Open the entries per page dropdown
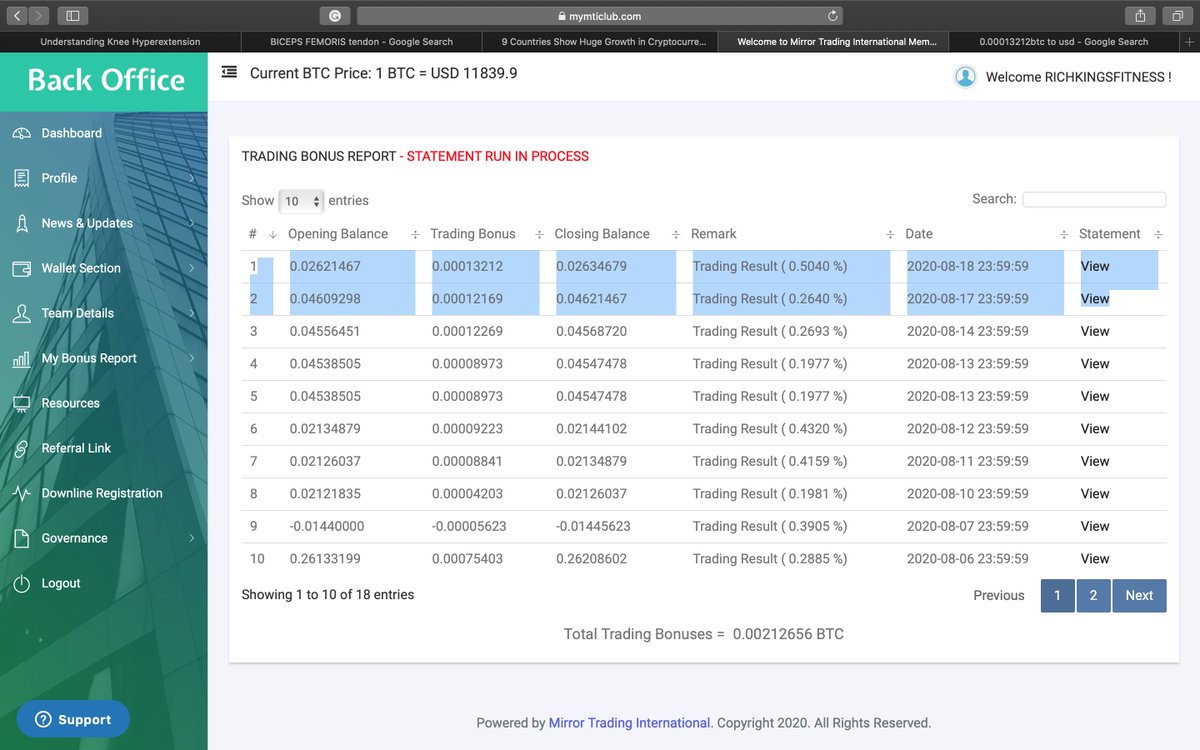The image size is (1200, 750). [301, 201]
